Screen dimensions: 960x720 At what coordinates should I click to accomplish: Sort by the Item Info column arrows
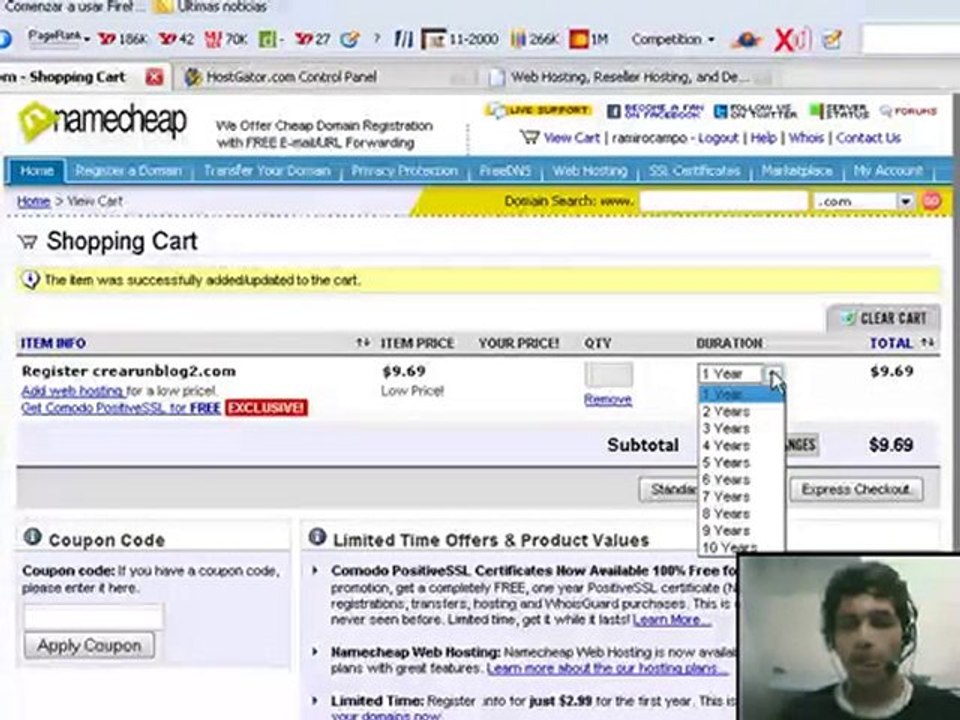[363, 343]
